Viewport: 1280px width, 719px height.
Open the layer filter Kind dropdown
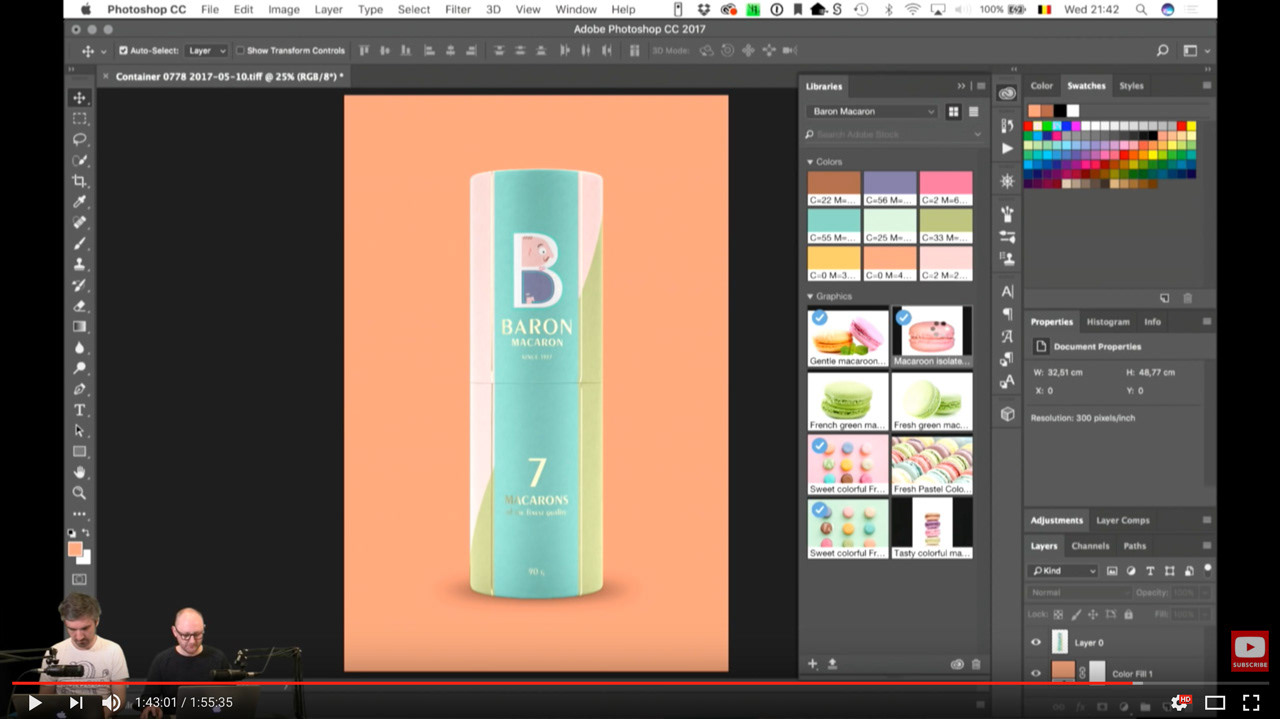(x=1063, y=571)
